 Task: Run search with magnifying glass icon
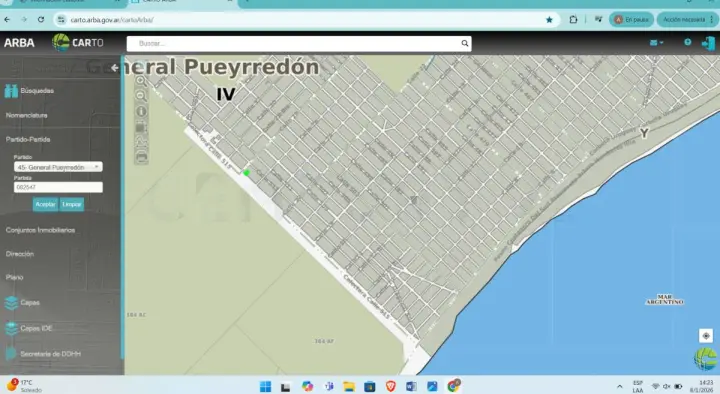(465, 43)
